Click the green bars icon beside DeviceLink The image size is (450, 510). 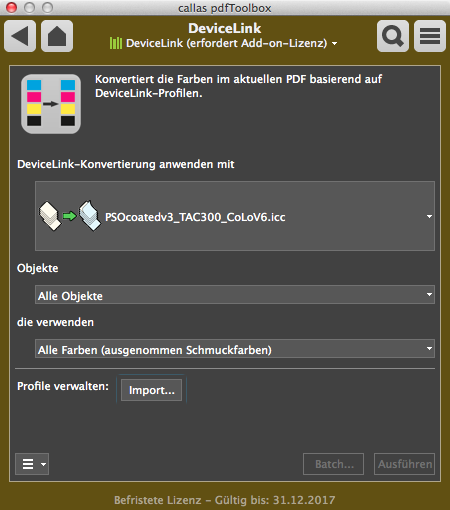click(116, 43)
